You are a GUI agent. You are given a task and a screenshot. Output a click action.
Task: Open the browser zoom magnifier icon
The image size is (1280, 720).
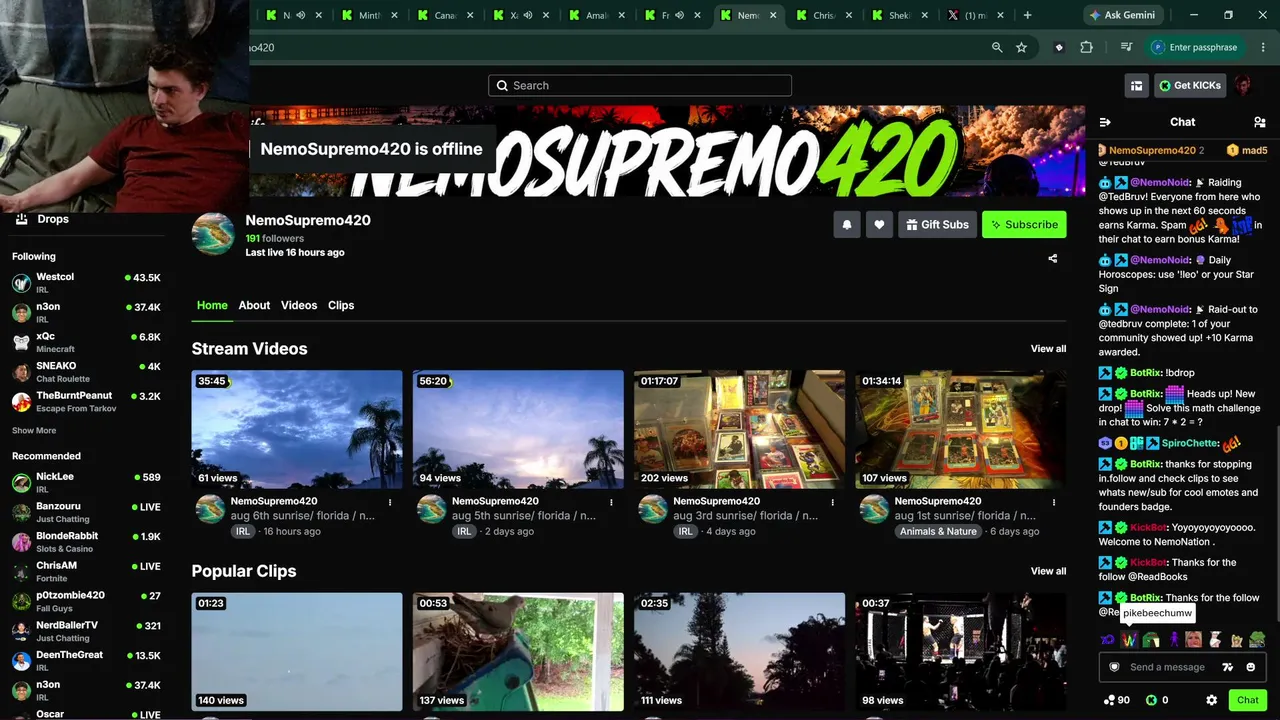coord(997,47)
